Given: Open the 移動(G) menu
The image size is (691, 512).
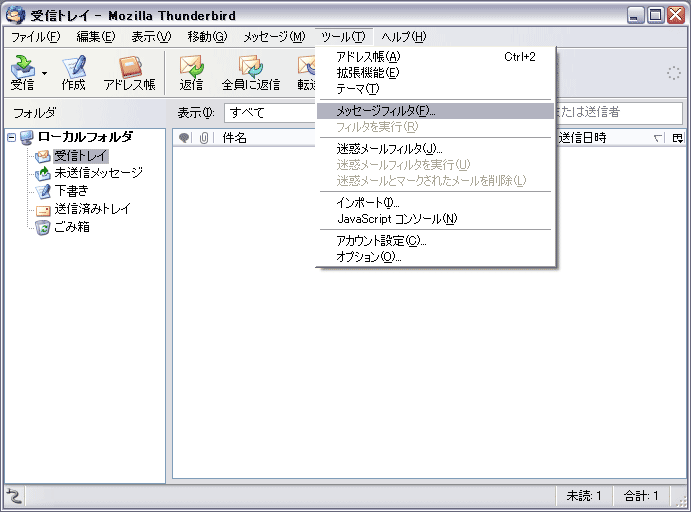Looking at the screenshot, I should point(207,37).
